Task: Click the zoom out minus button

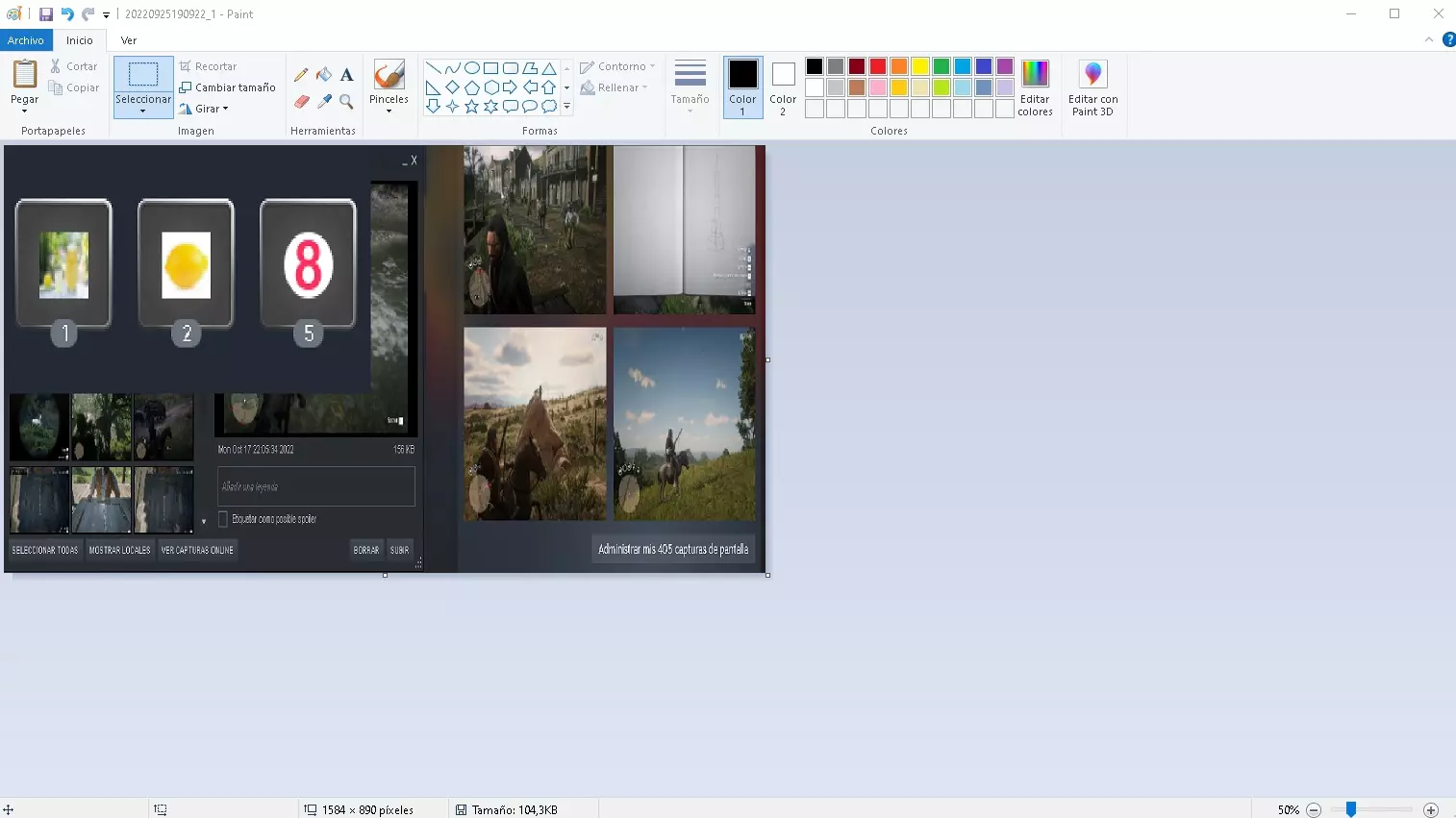Action: tap(1314, 810)
